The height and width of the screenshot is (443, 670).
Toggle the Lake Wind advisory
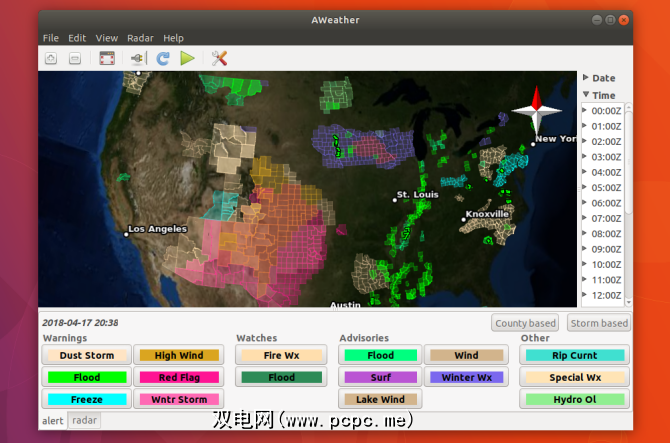click(x=380, y=399)
